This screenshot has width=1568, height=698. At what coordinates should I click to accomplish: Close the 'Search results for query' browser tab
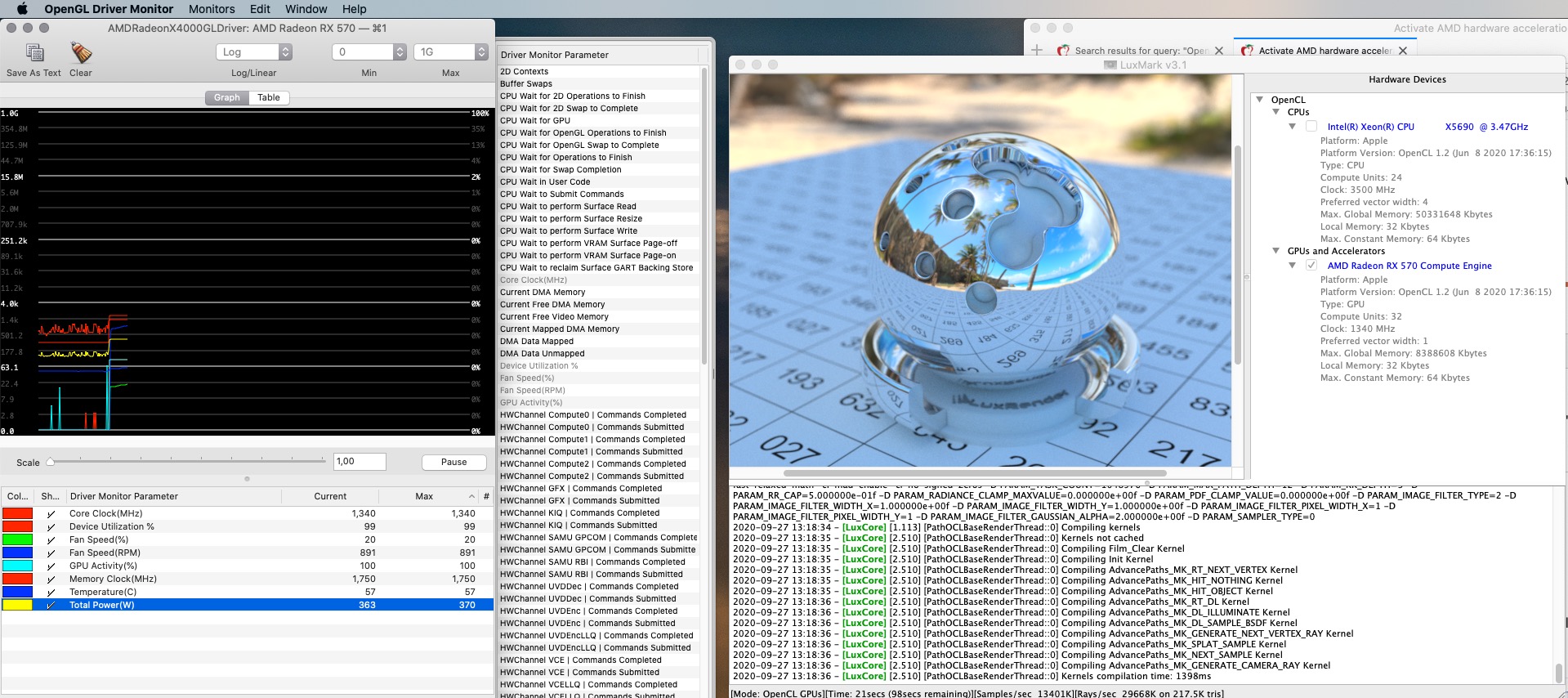(x=1219, y=51)
